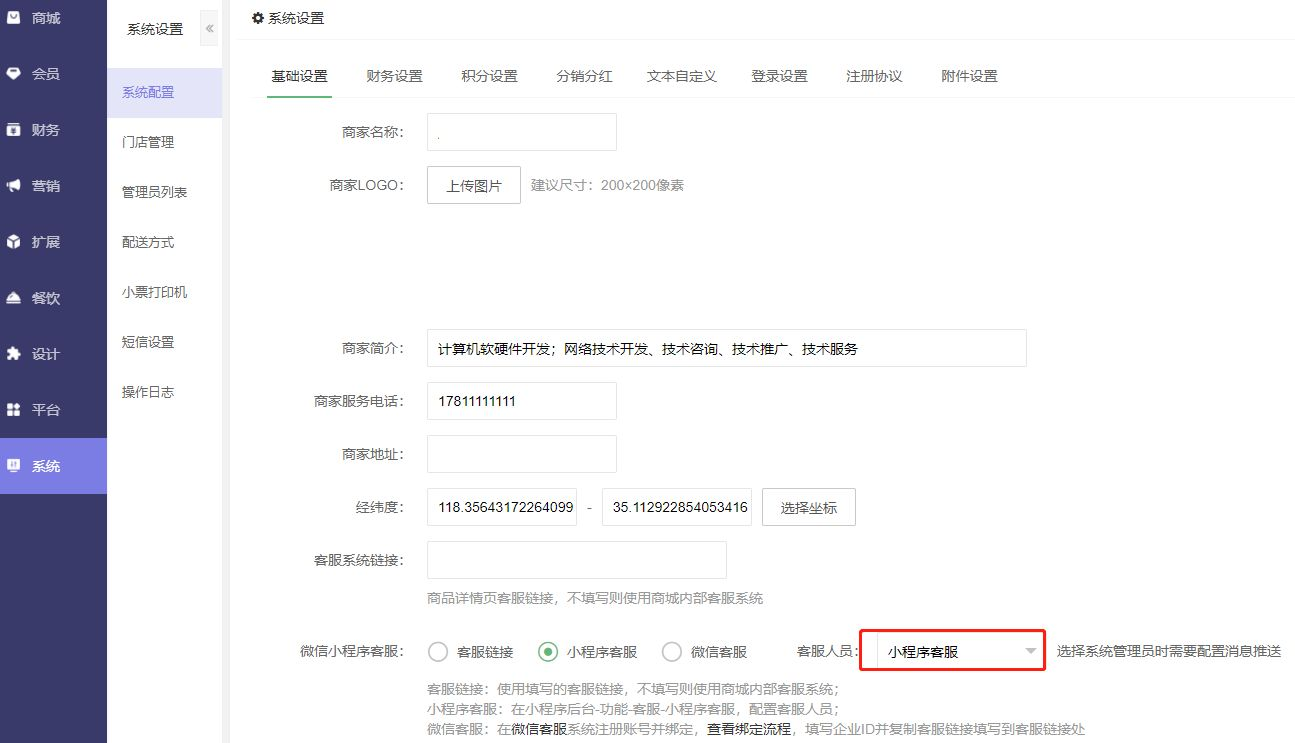
Task: Collapse the 系统设置 submenu panel
Action: pyautogui.click(x=209, y=29)
